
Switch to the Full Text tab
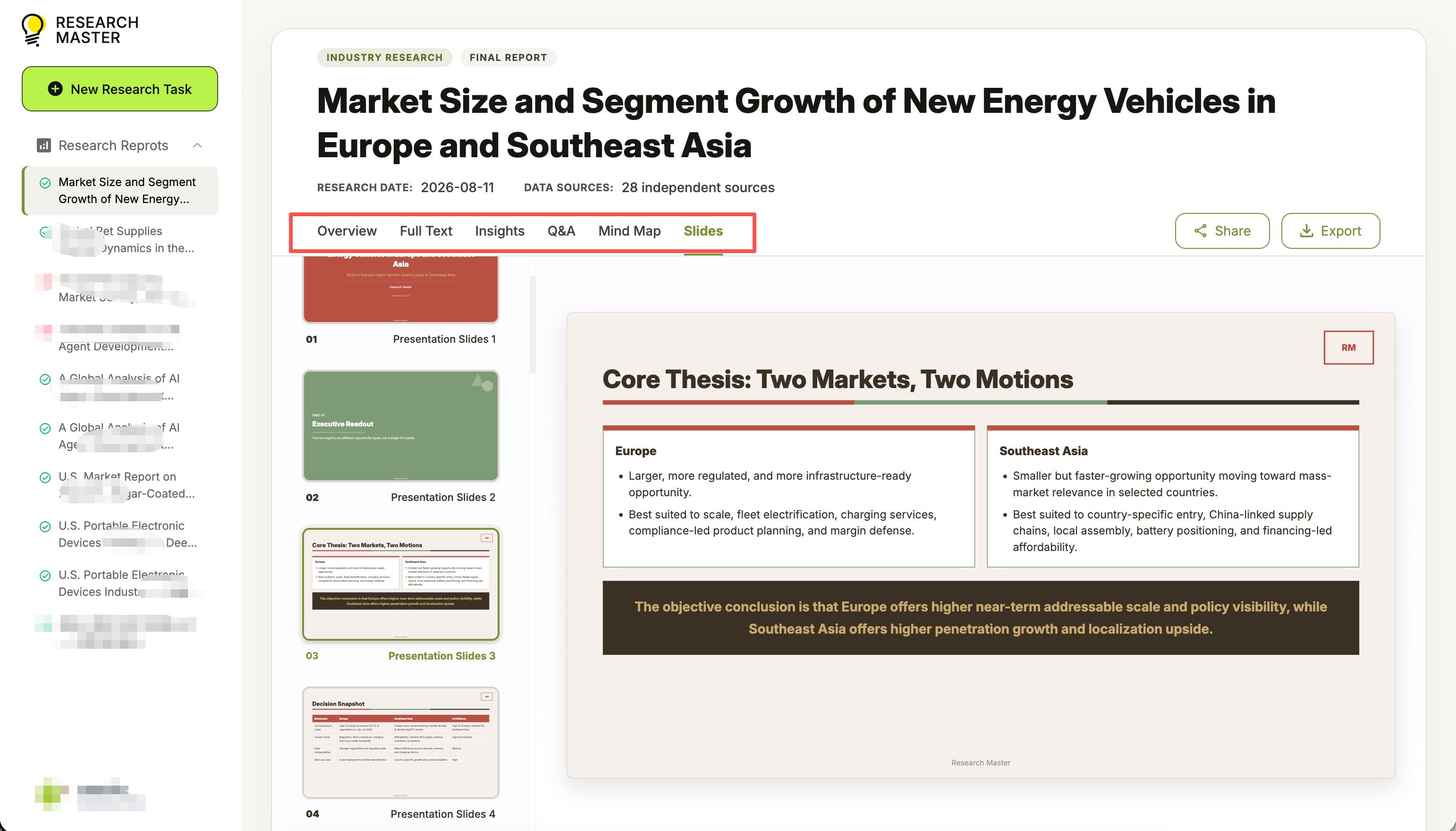[x=426, y=230]
